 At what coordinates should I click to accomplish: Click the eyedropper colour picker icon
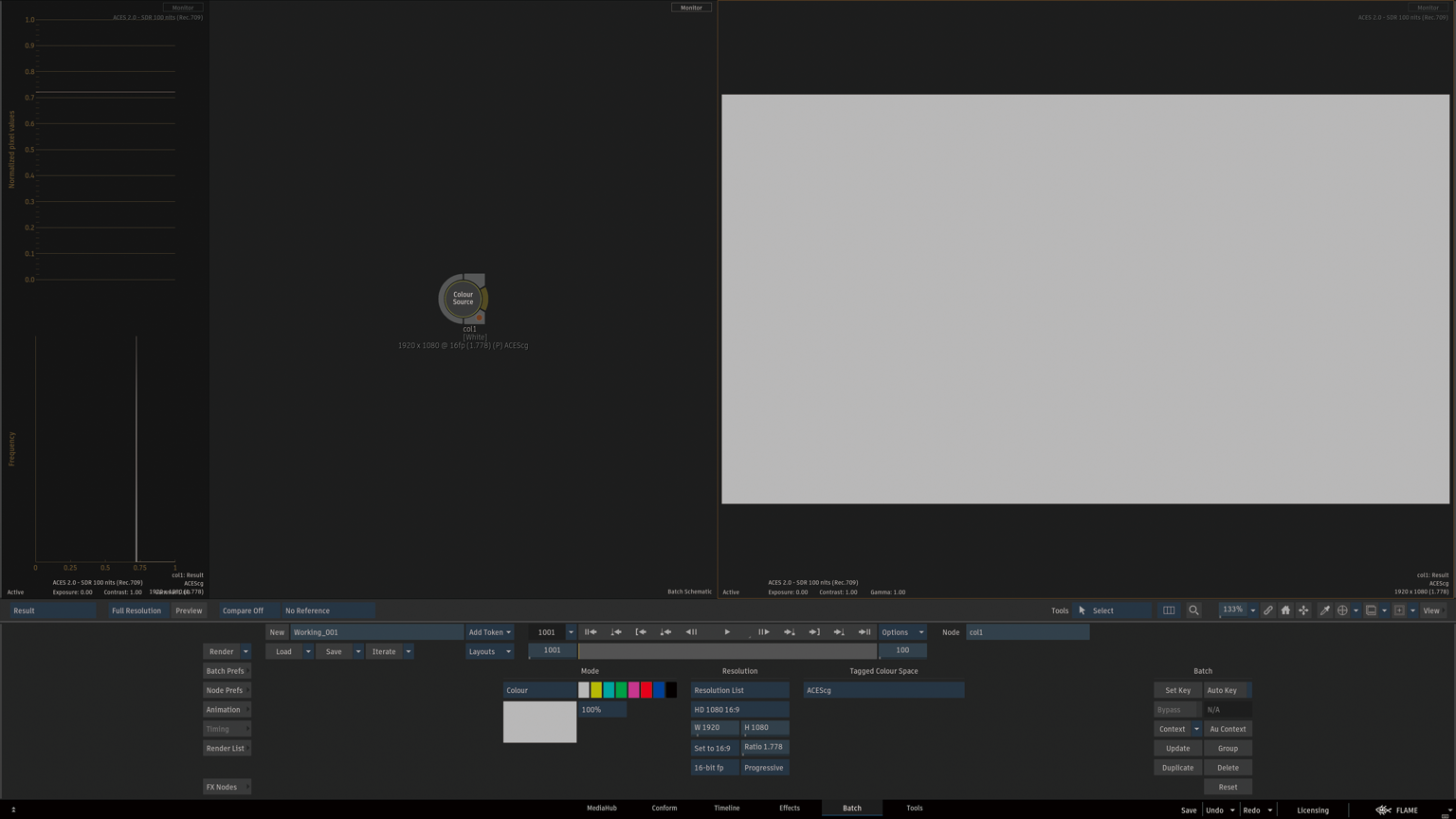point(1324,610)
